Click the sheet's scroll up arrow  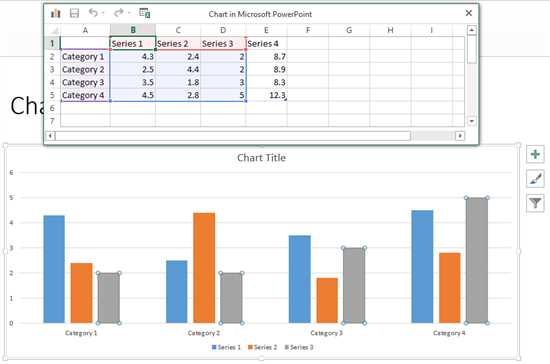click(x=472, y=31)
